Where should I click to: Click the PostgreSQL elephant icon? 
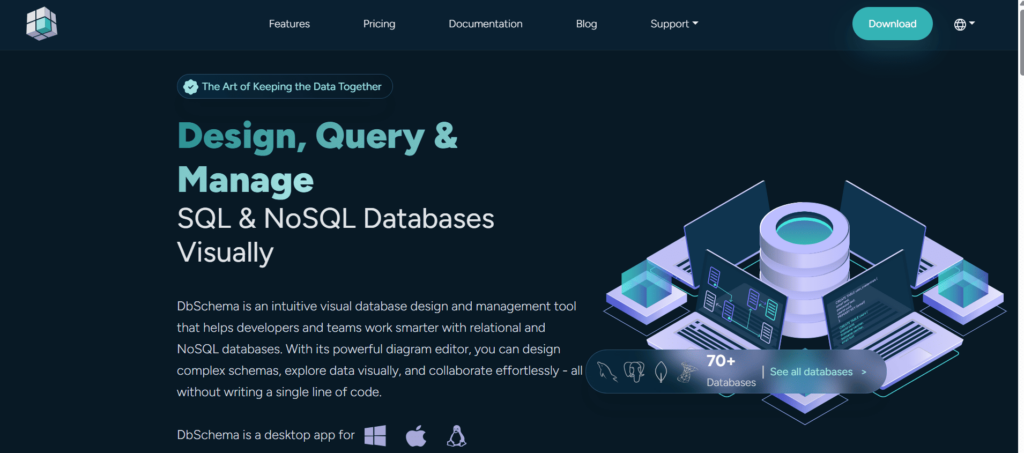click(x=633, y=372)
